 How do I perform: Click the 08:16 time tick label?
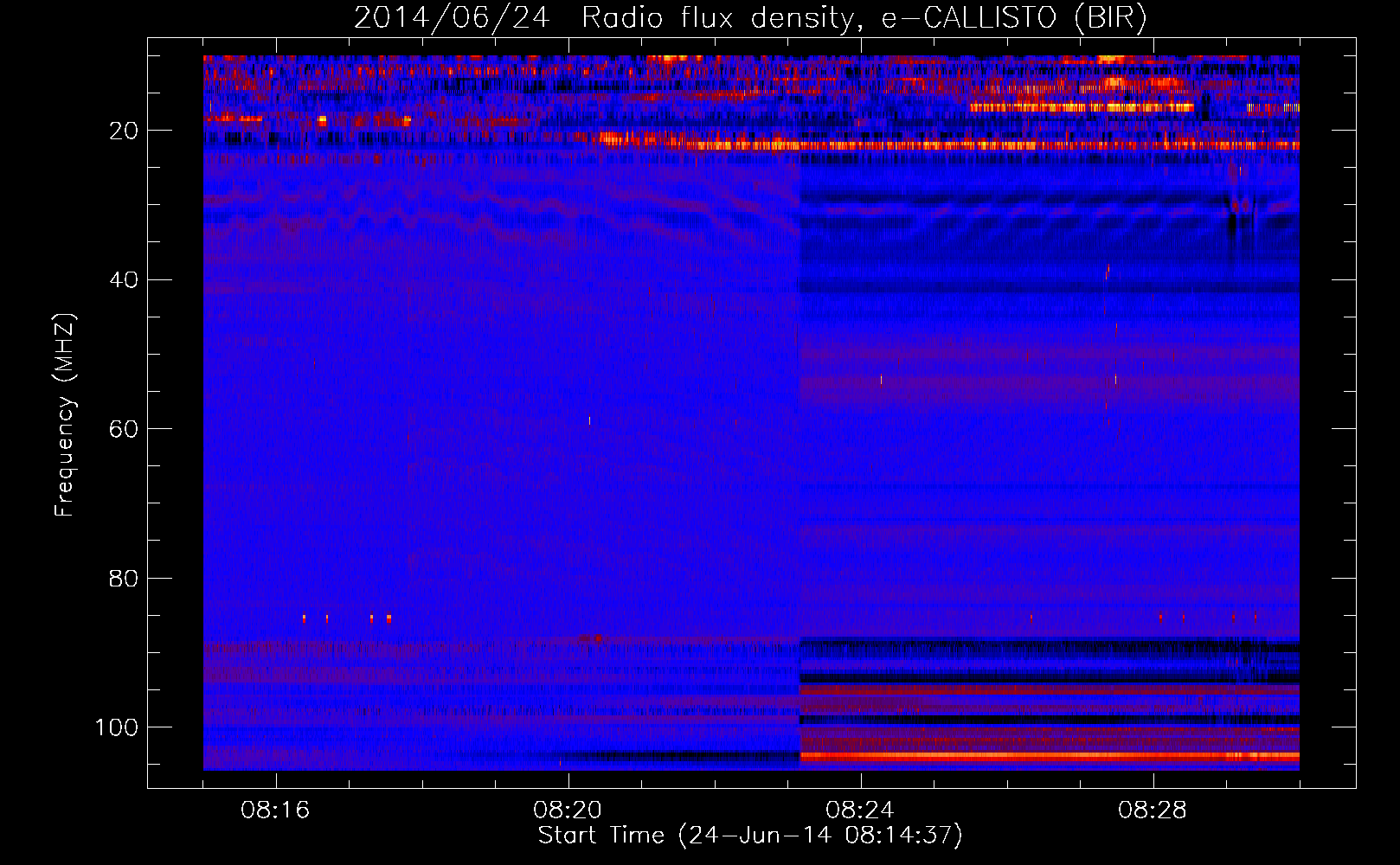(x=275, y=811)
